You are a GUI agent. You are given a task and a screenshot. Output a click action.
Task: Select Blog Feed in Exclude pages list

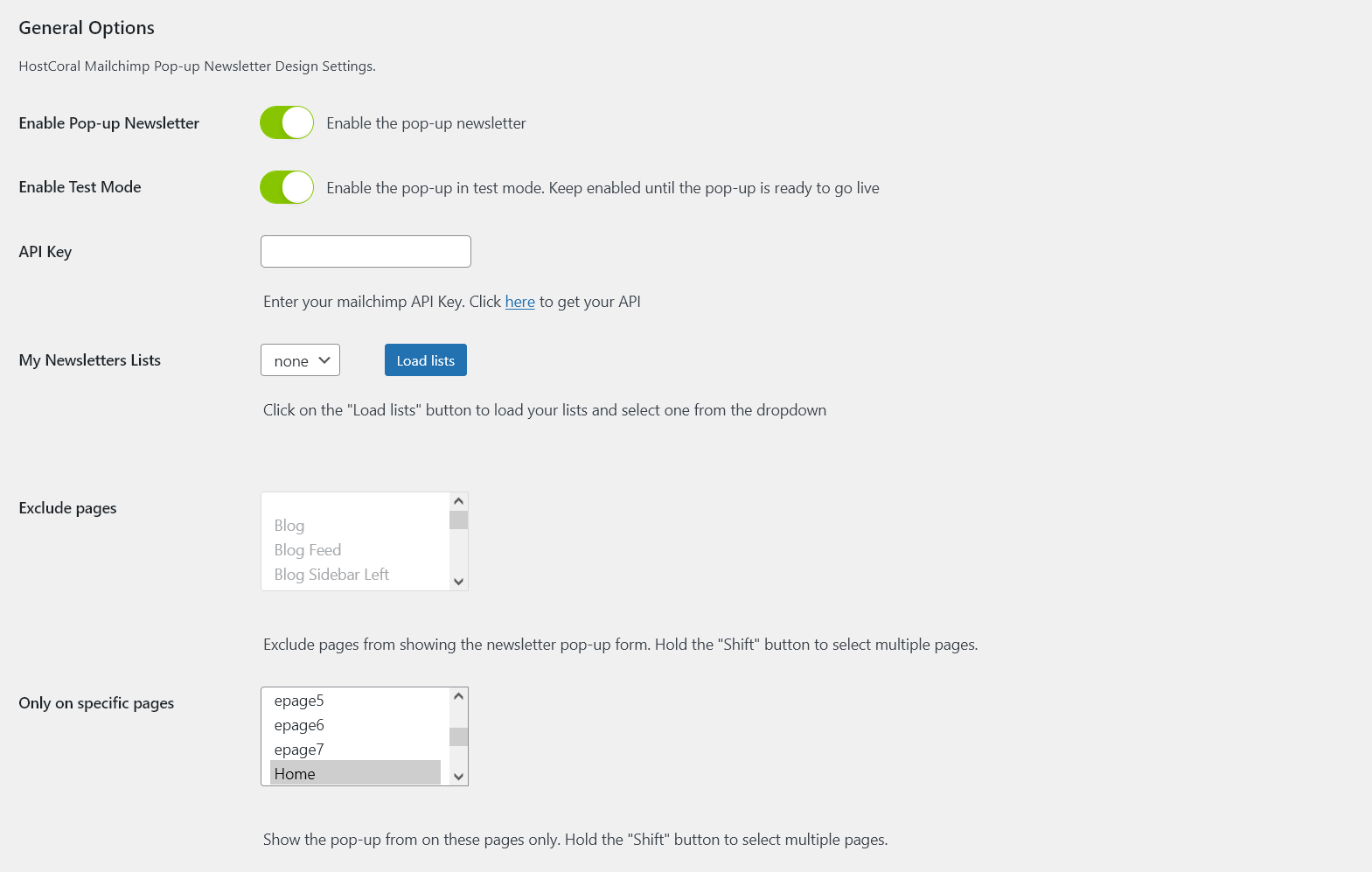coord(308,550)
